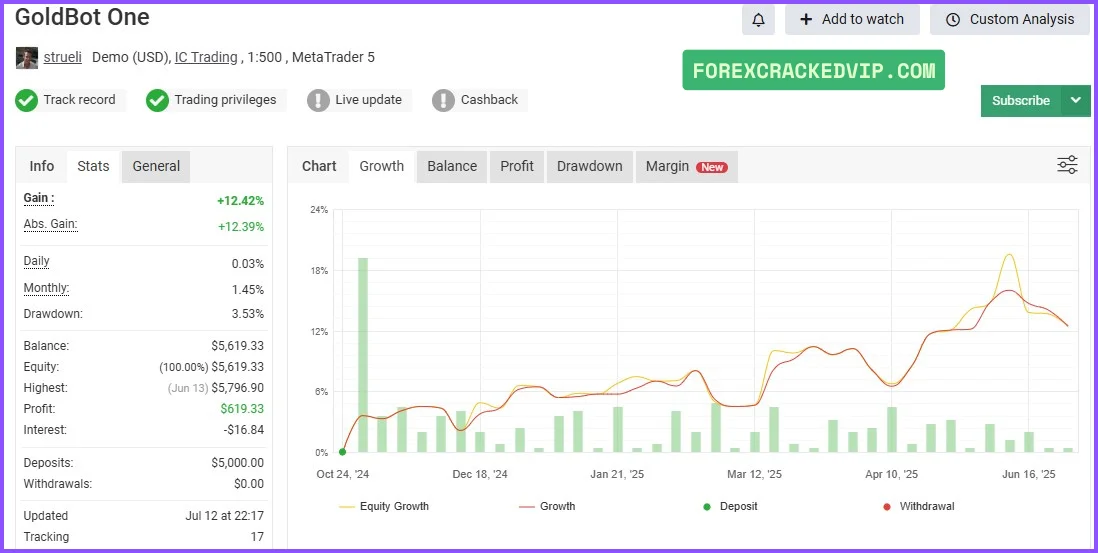Open the General tab

click(x=156, y=166)
